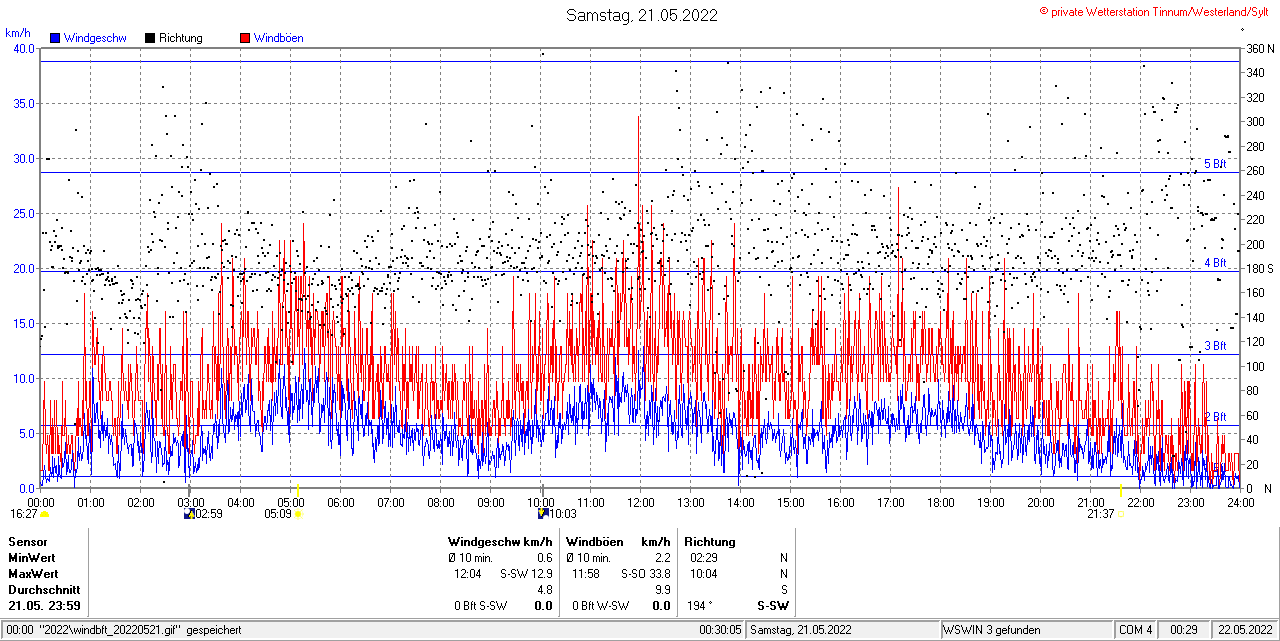
Task: Click the 3 Bft line label
Action: click(1215, 346)
